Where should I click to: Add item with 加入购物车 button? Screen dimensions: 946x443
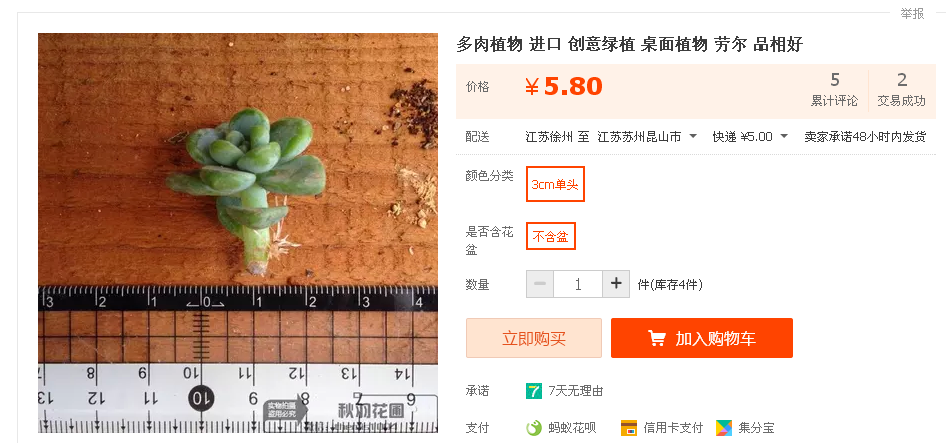[702, 338]
